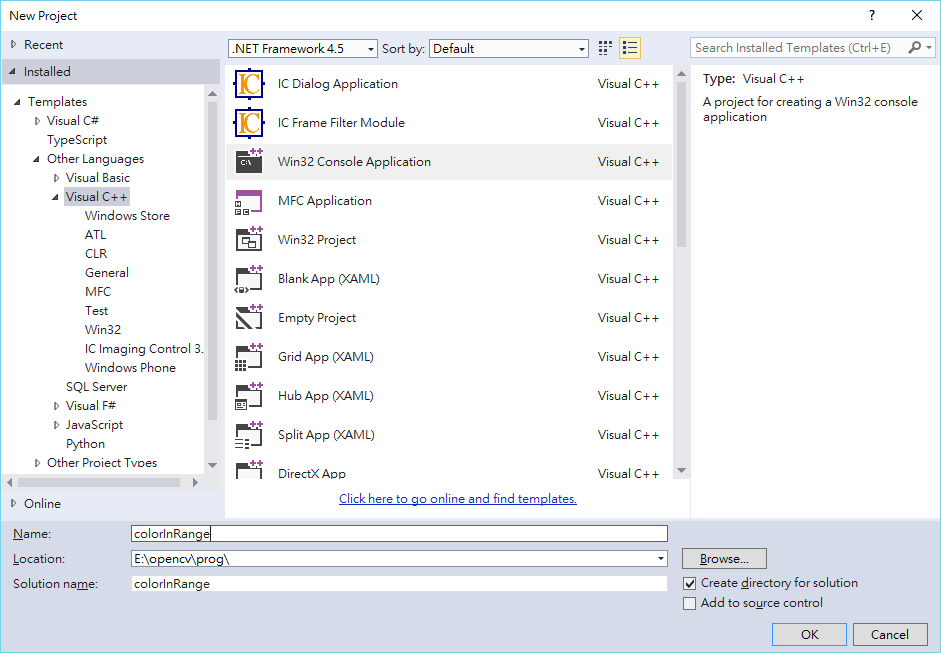This screenshot has height=653, width=941.
Task: Click the Solution name input field
Action: point(399,584)
